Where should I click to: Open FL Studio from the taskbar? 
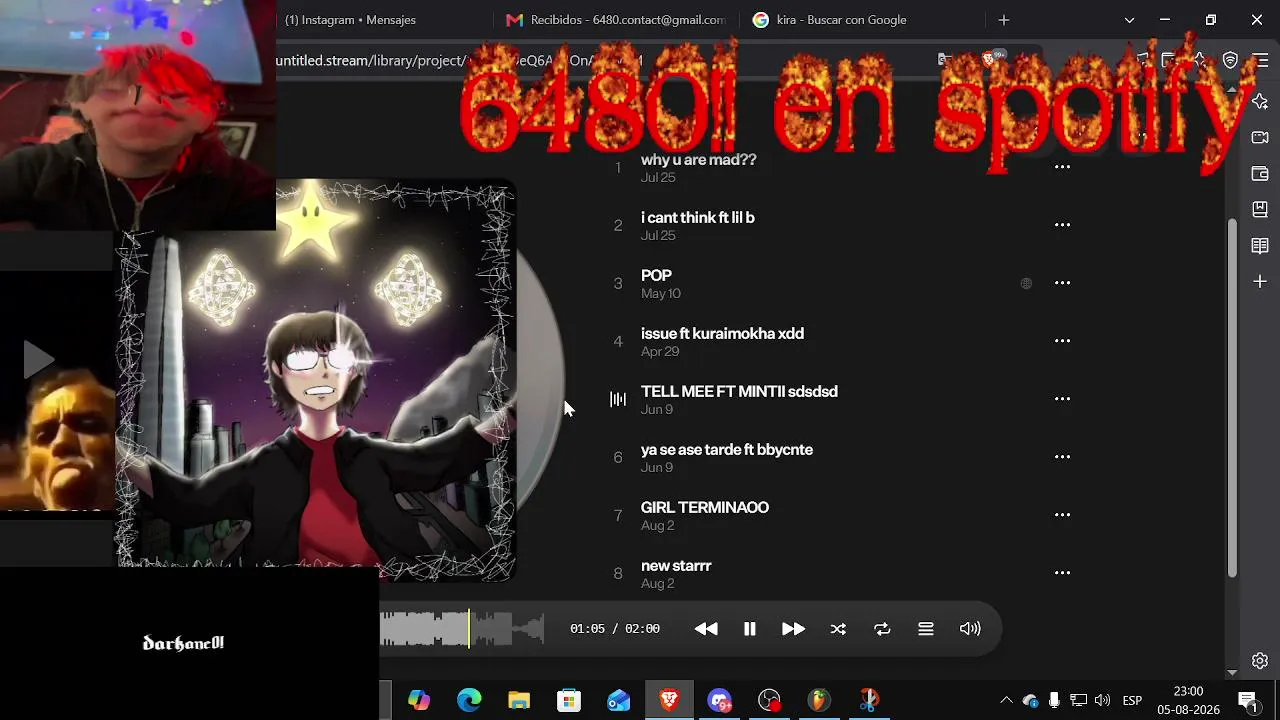(x=819, y=700)
